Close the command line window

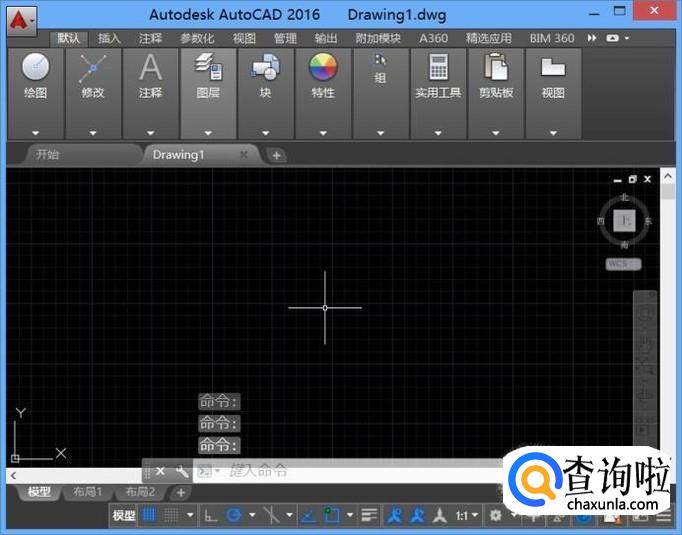click(x=160, y=471)
